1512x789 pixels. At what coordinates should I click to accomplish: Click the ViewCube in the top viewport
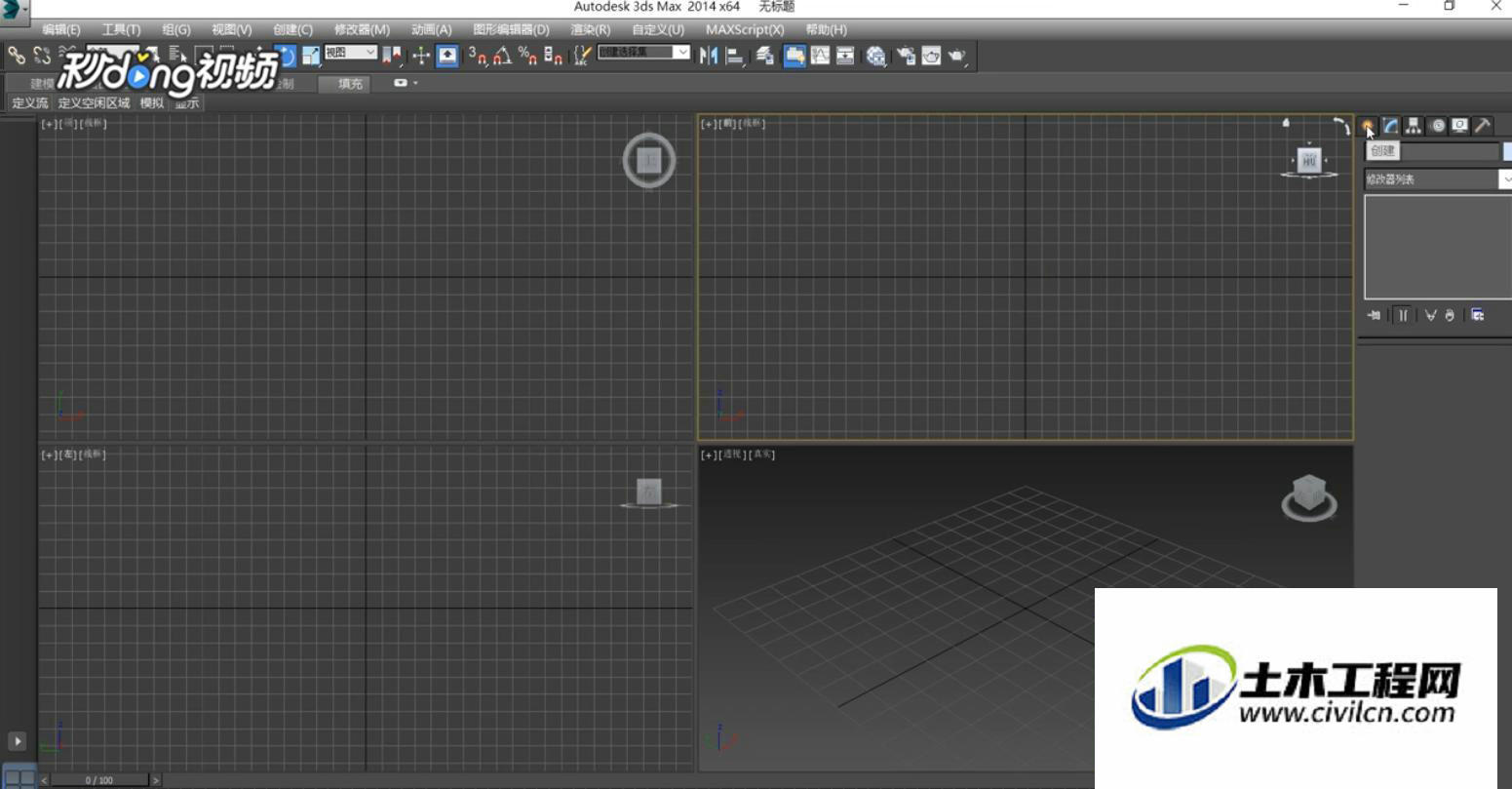coord(649,161)
